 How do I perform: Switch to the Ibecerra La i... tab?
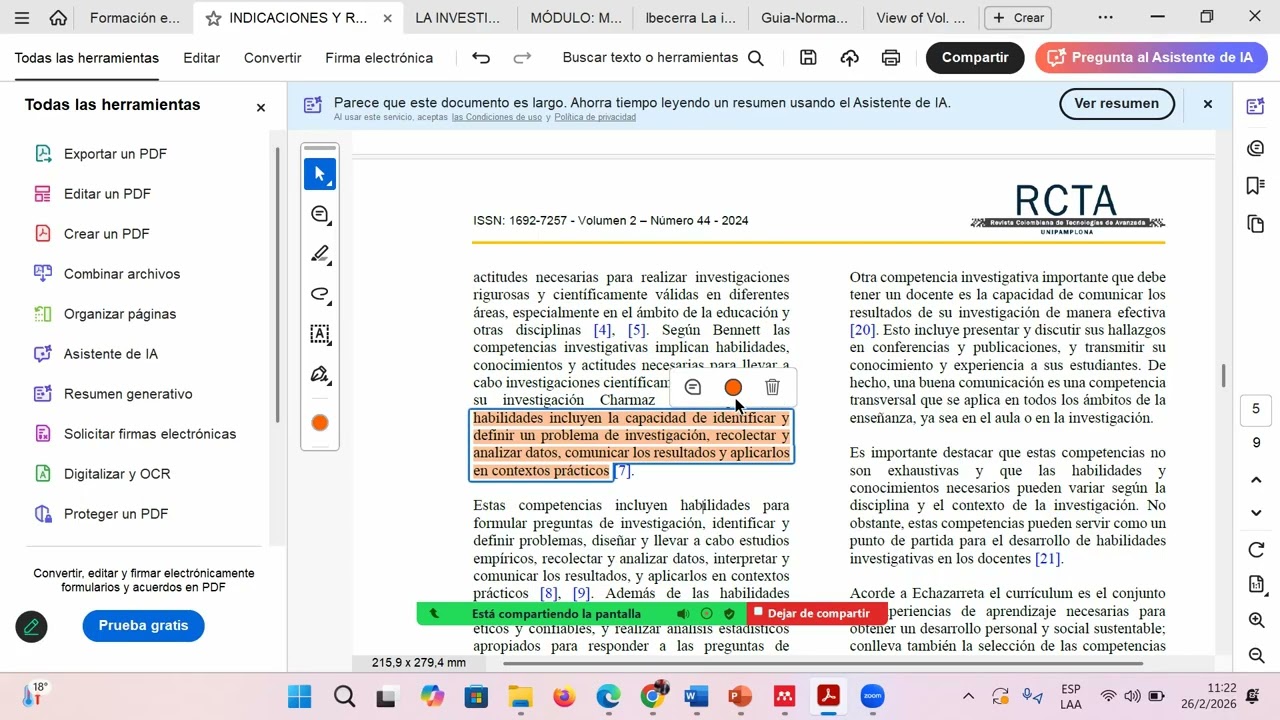click(691, 18)
